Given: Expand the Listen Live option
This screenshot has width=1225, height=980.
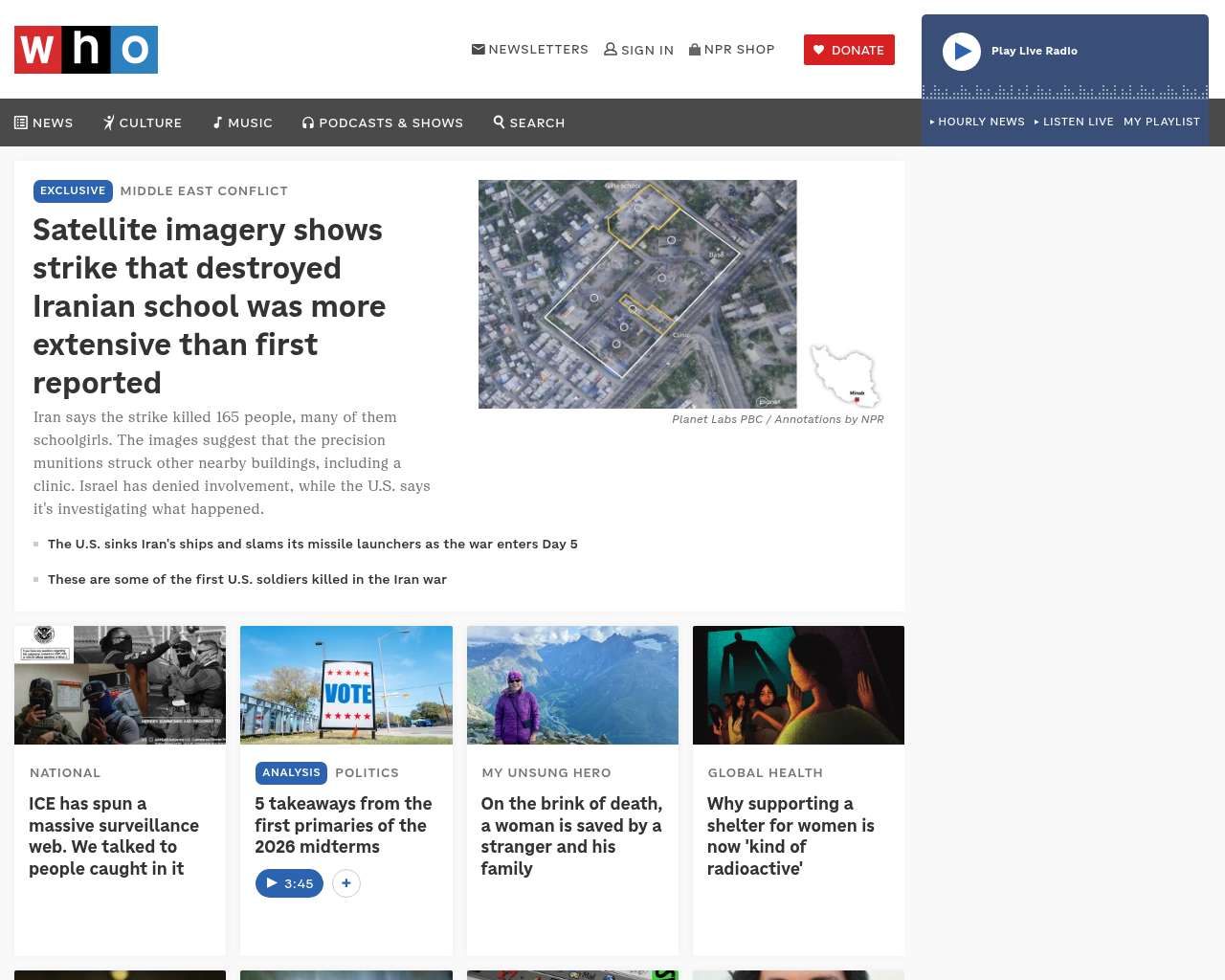Looking at the screenshot, I should point(1074,122).
